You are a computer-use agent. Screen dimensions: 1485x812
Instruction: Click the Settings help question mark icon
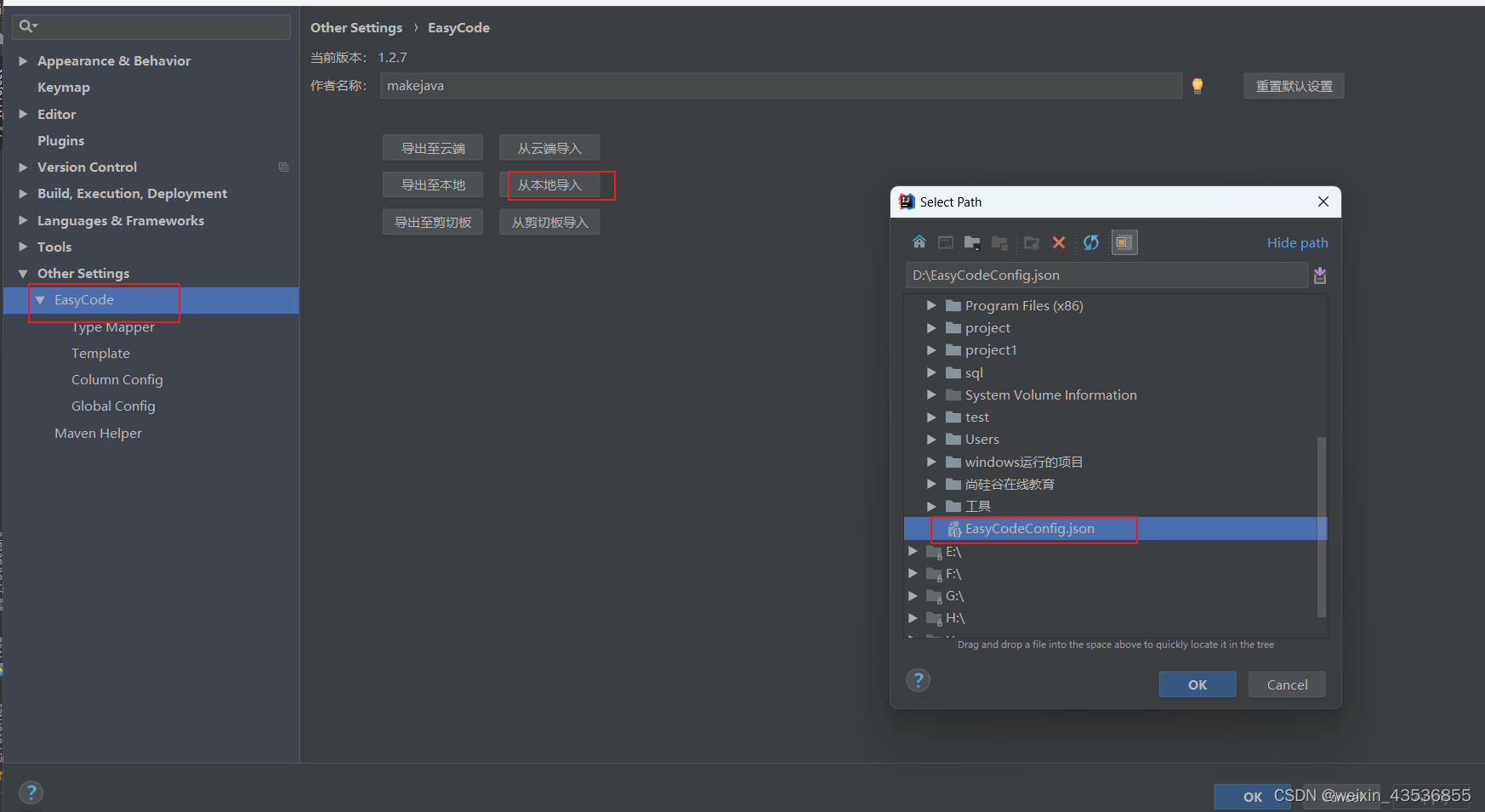pos(31,792)
